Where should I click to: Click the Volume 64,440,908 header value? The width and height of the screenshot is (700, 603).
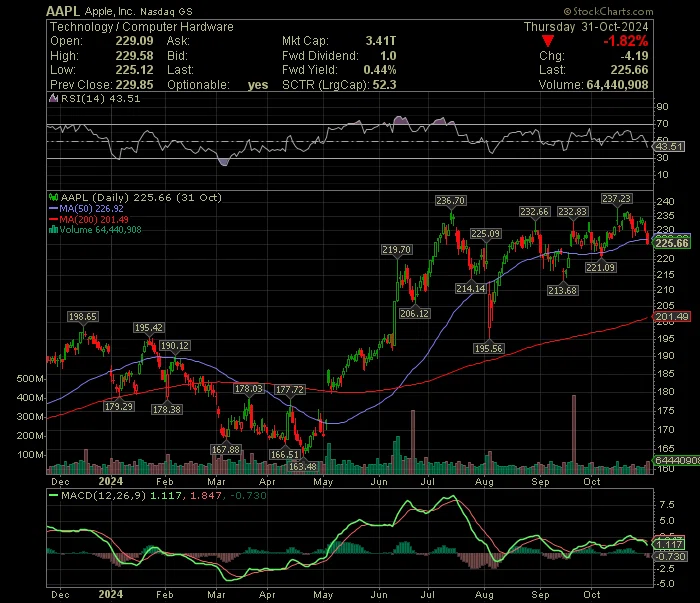(x=617, y=84)
